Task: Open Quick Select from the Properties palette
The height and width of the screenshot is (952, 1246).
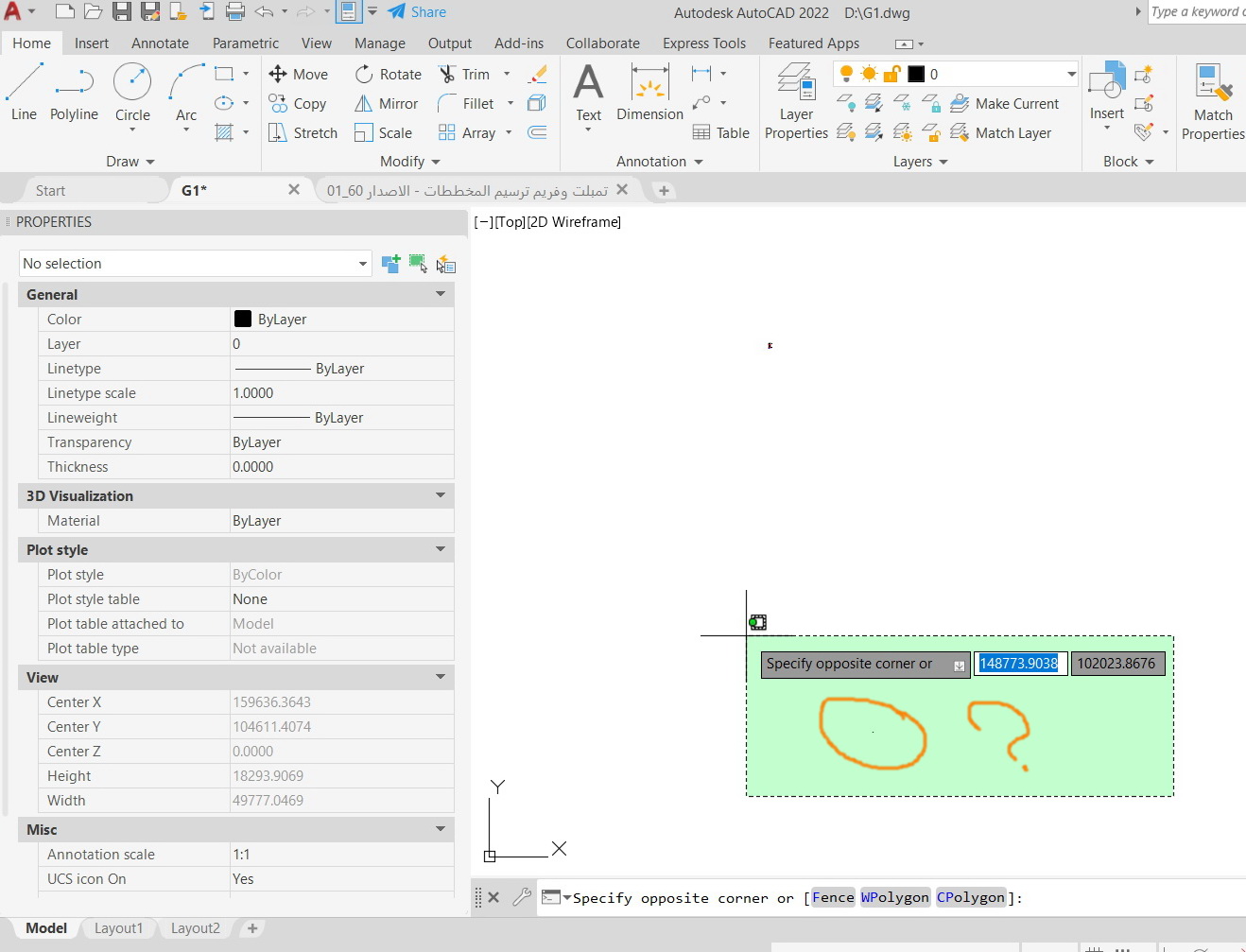Action: pos(445,265)
